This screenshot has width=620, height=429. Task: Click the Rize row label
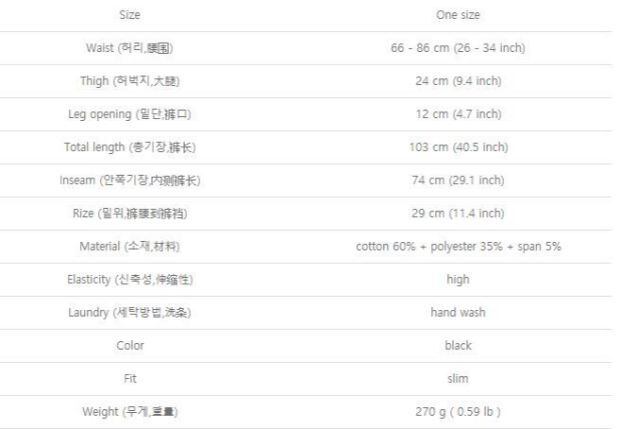pos(130,213)
